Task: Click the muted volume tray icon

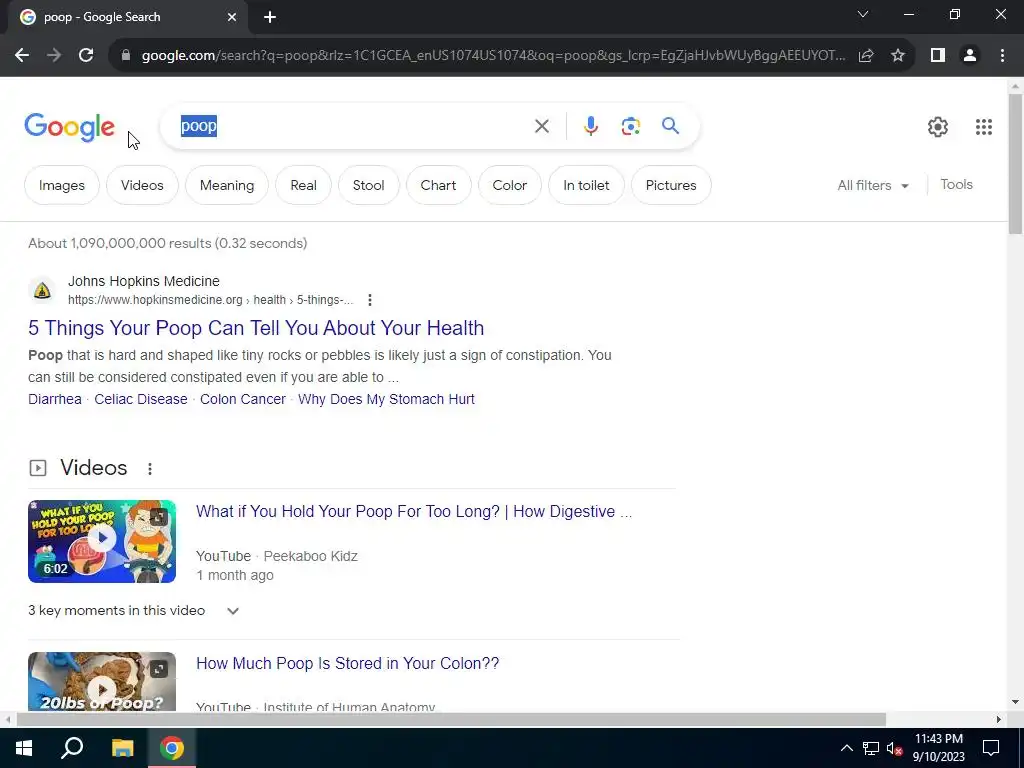Action: [894, 748]
